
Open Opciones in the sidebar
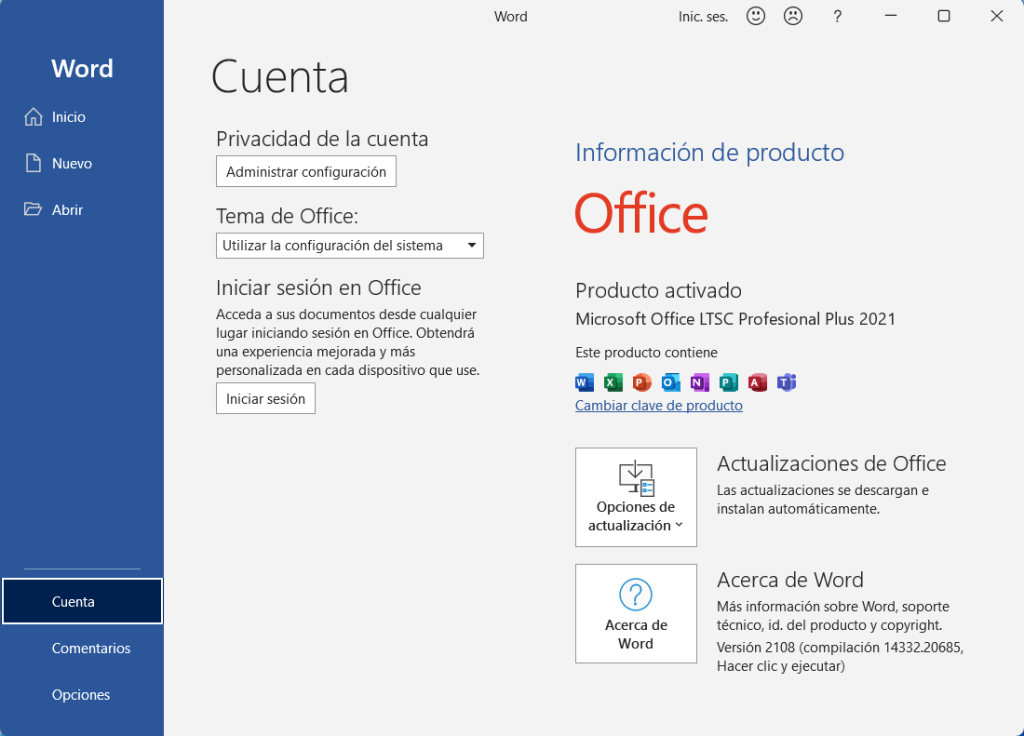point(81,695)
